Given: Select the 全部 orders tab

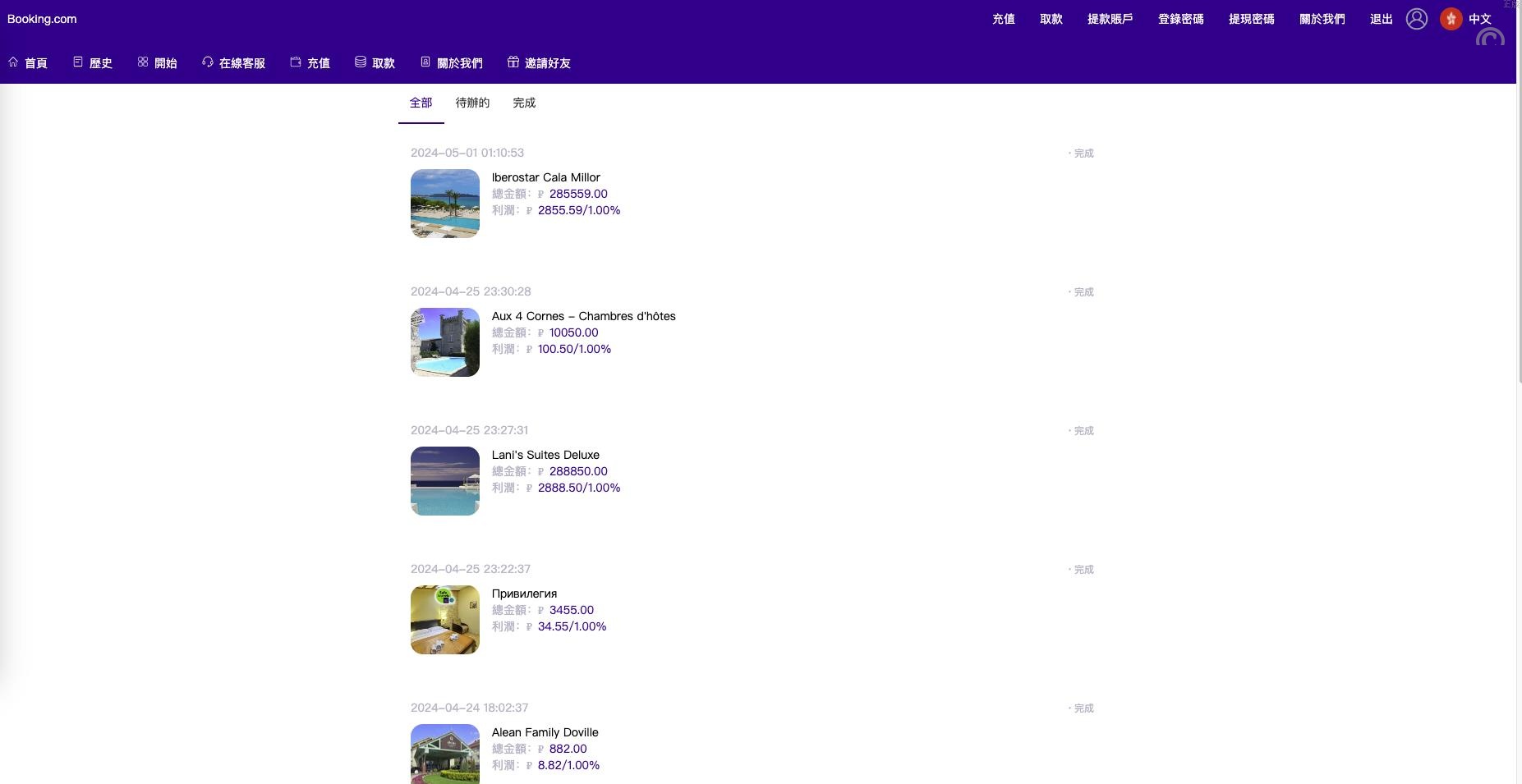Looking at the screenshot, I should click(x=421, y=103).
